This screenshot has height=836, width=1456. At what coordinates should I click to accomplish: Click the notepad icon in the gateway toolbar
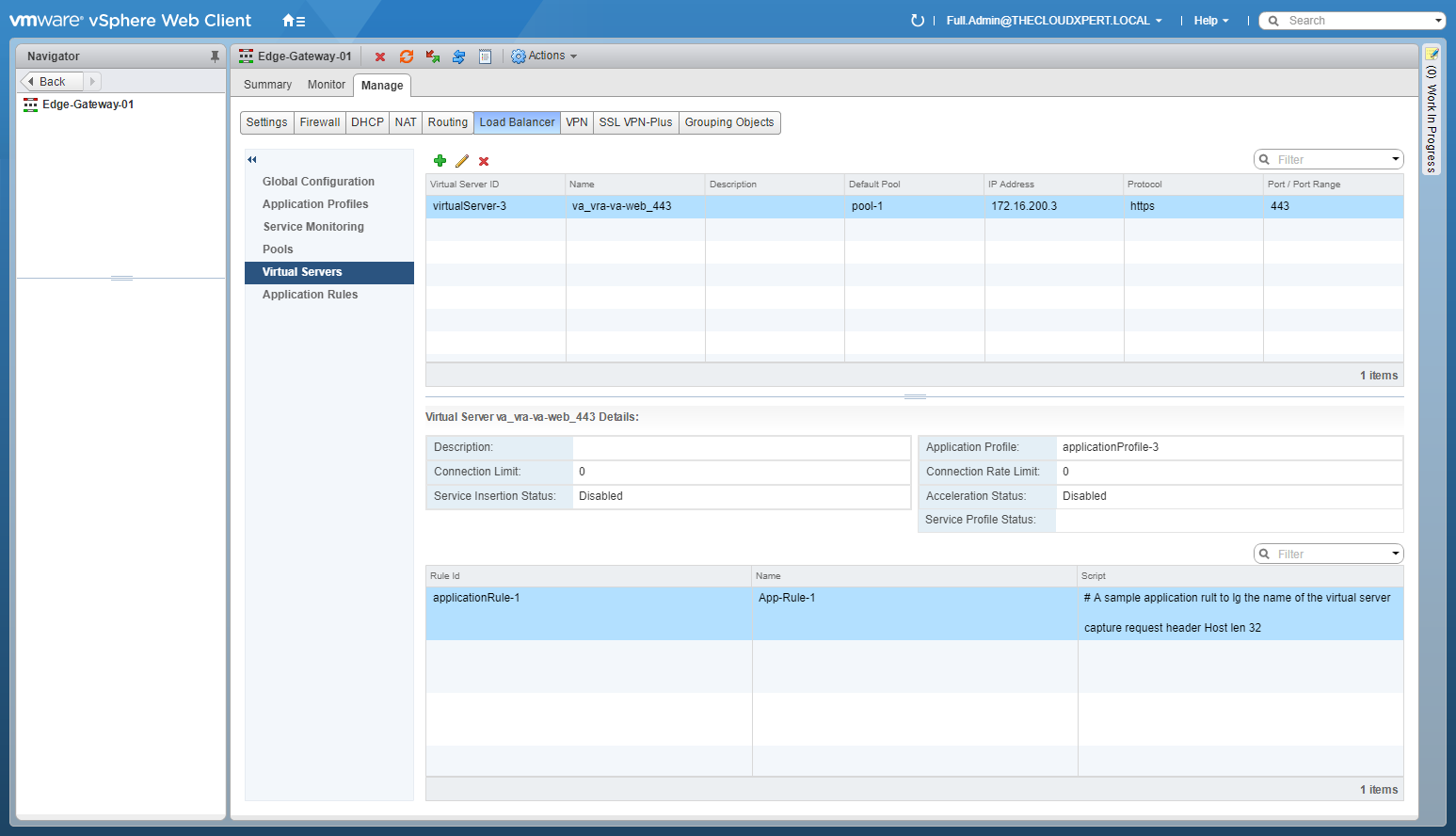pyautogui.click(x=485, y=56)
